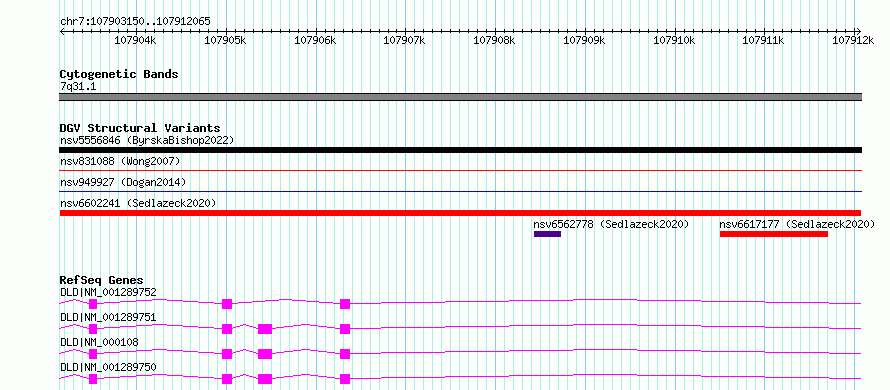The image size is (890, 390).
Task: Select the short red nsv6617177 variant bar
Action: click(774, 234)
